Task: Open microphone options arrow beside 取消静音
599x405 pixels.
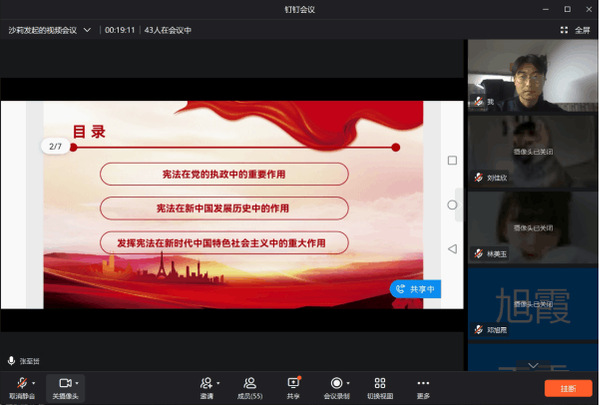Action: (34, 383)
